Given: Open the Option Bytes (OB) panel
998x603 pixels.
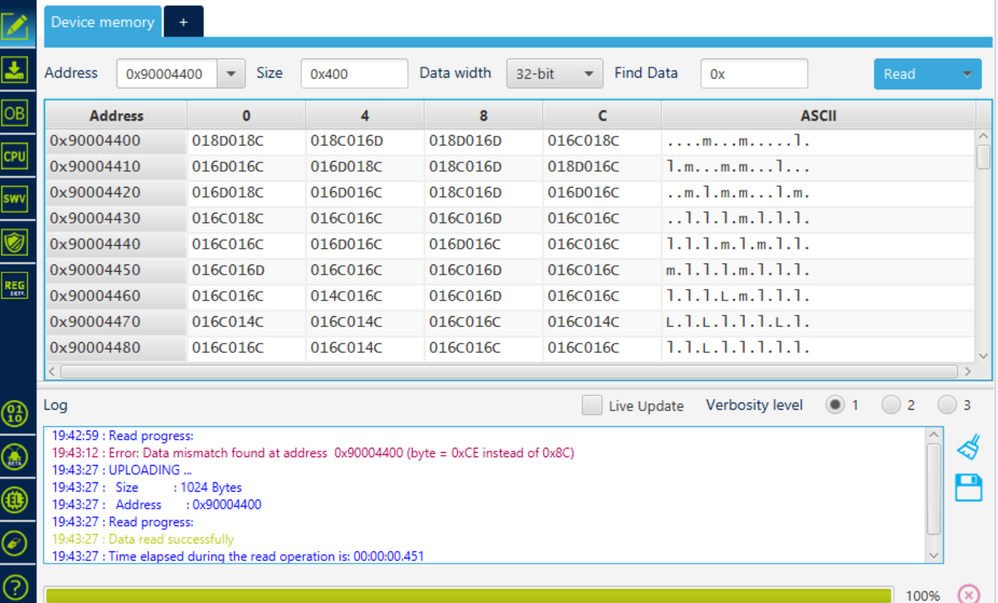Looking at the screenshot, I should (15, 113).
